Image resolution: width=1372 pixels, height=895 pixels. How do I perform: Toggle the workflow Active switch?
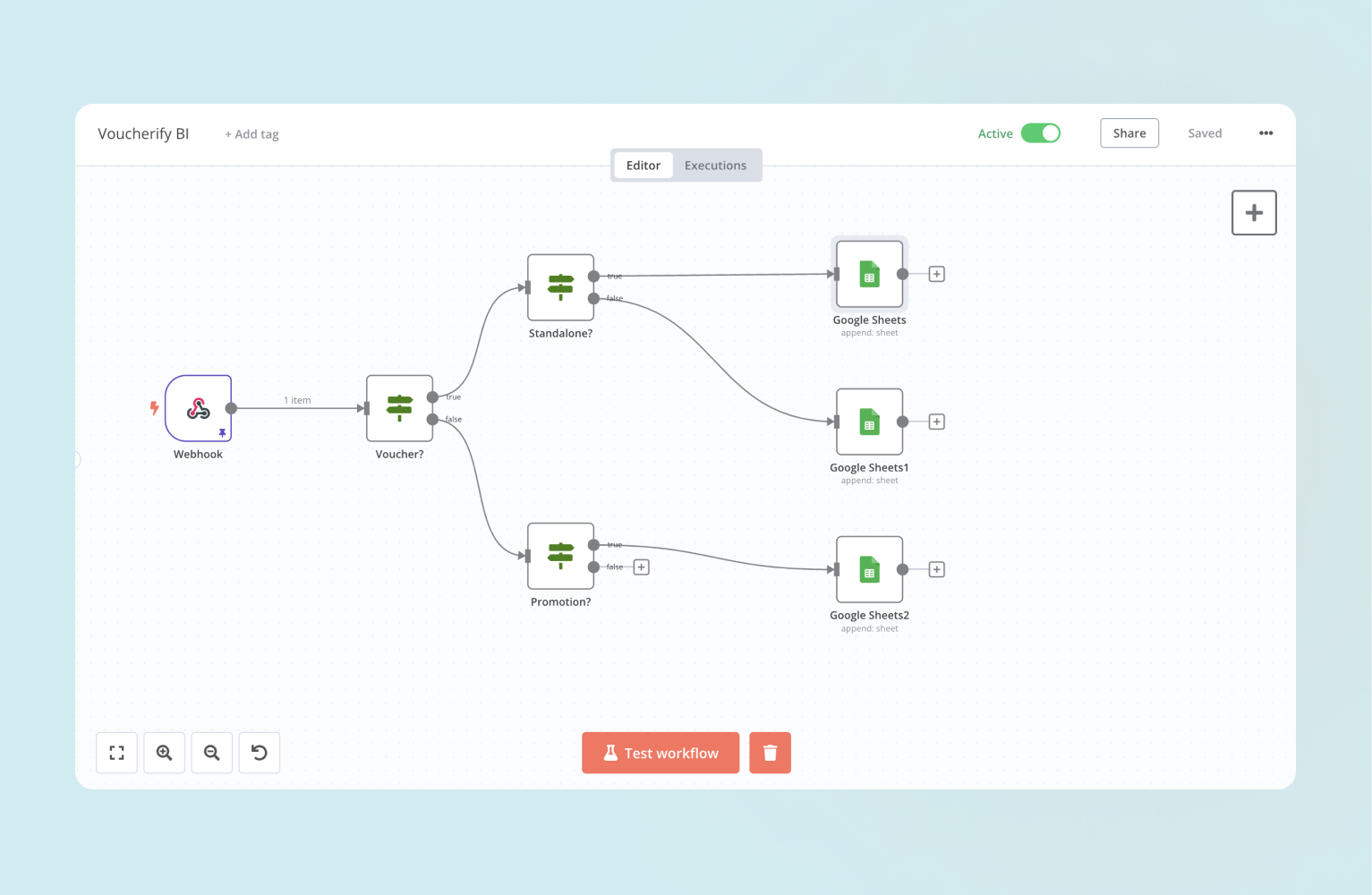[1042, 132]
